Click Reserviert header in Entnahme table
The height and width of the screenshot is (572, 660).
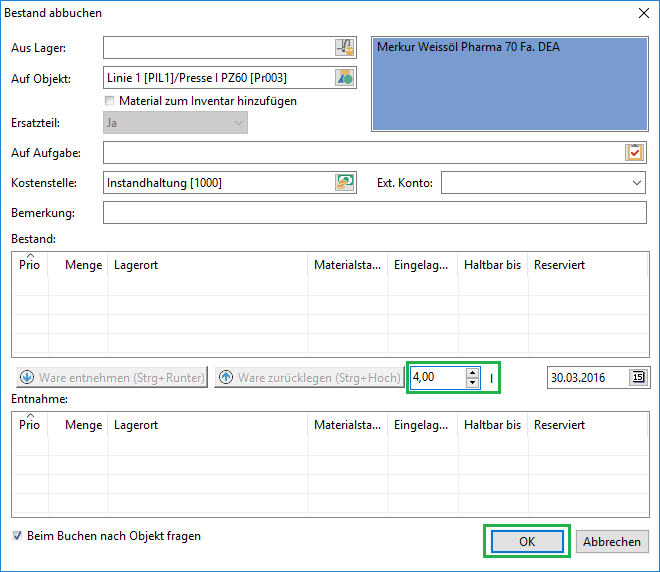588,425
